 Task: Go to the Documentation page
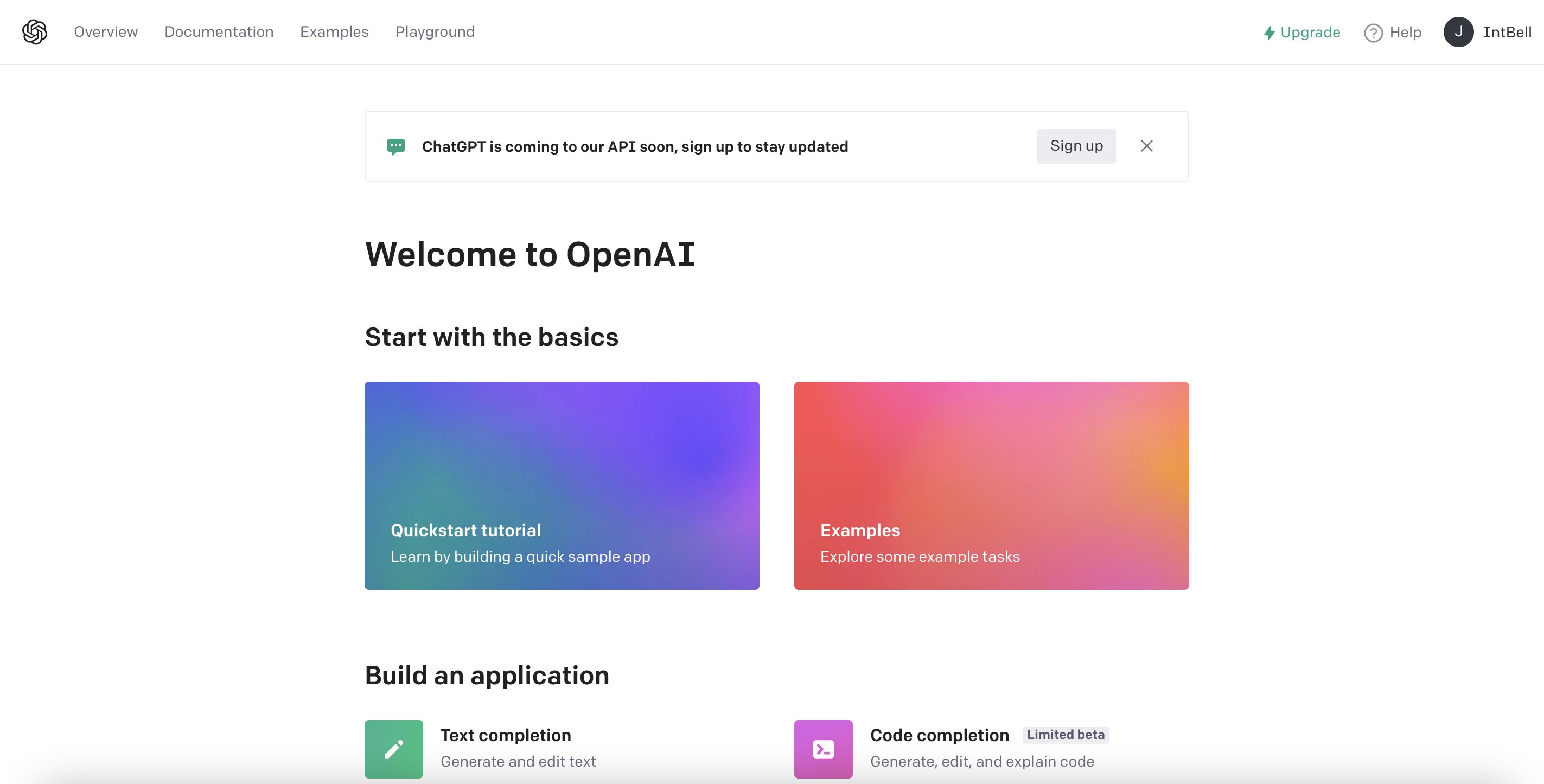[x=219, y=32]
